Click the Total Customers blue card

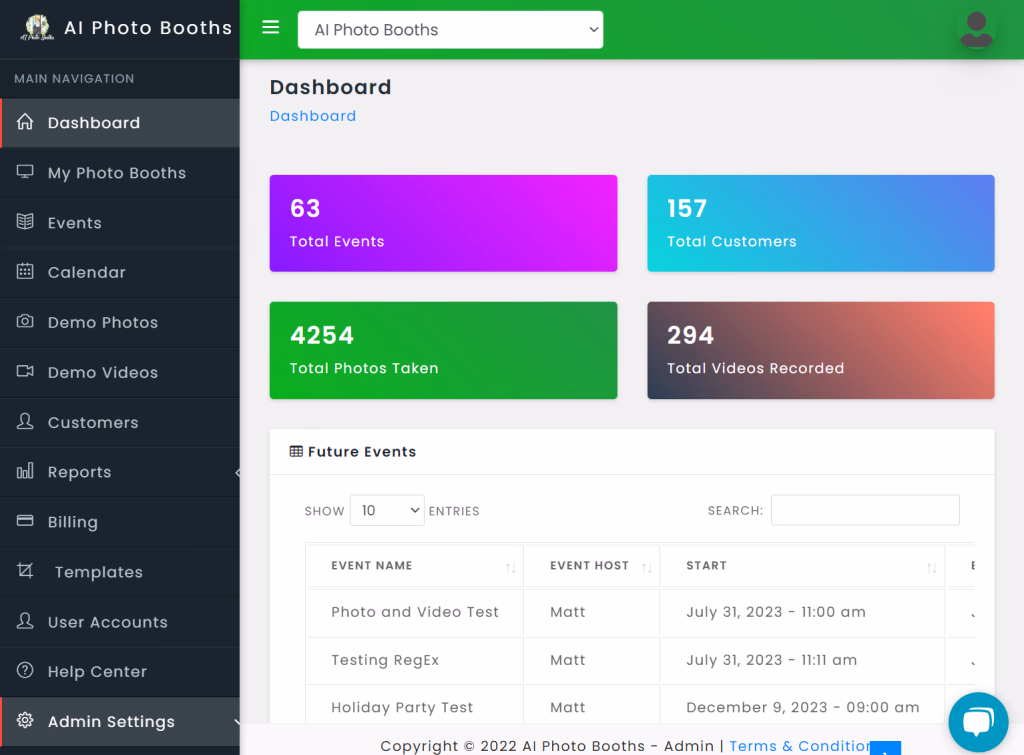(x=821, y=223)
